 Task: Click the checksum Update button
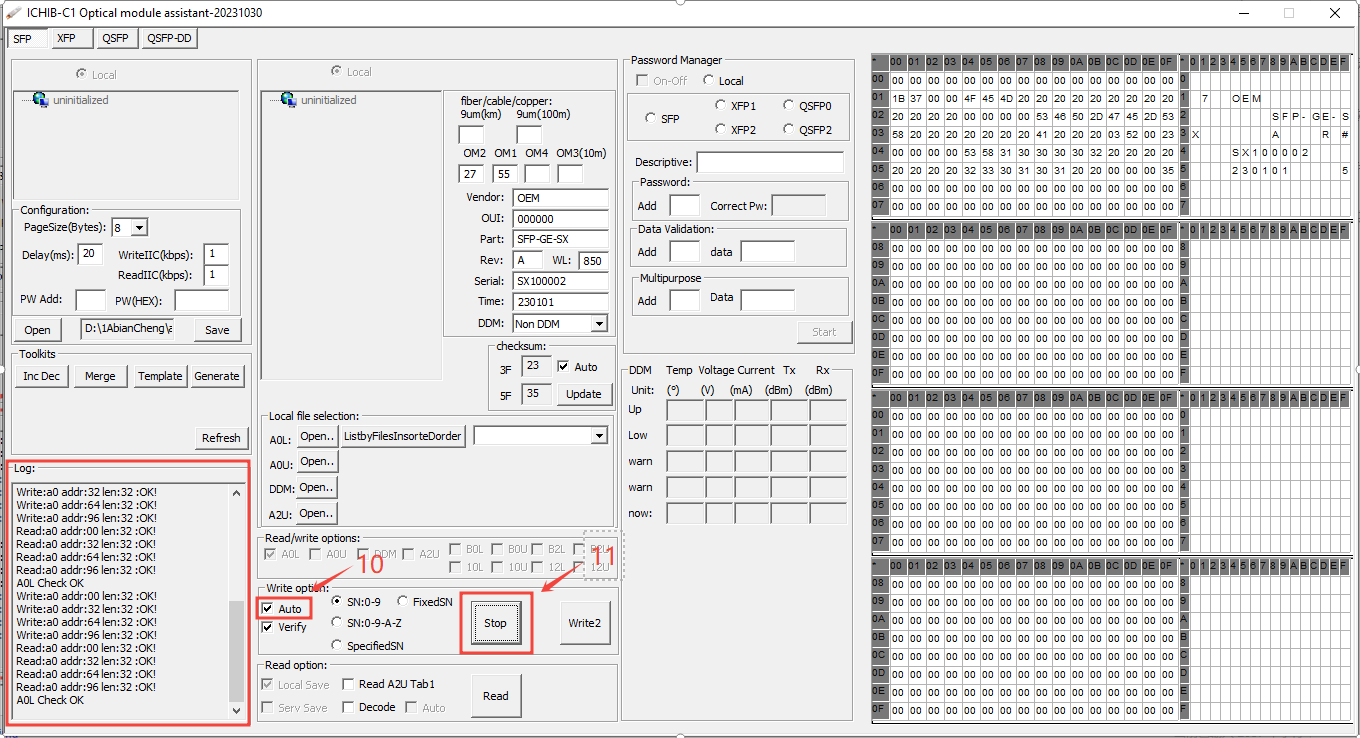pos(583,394)
